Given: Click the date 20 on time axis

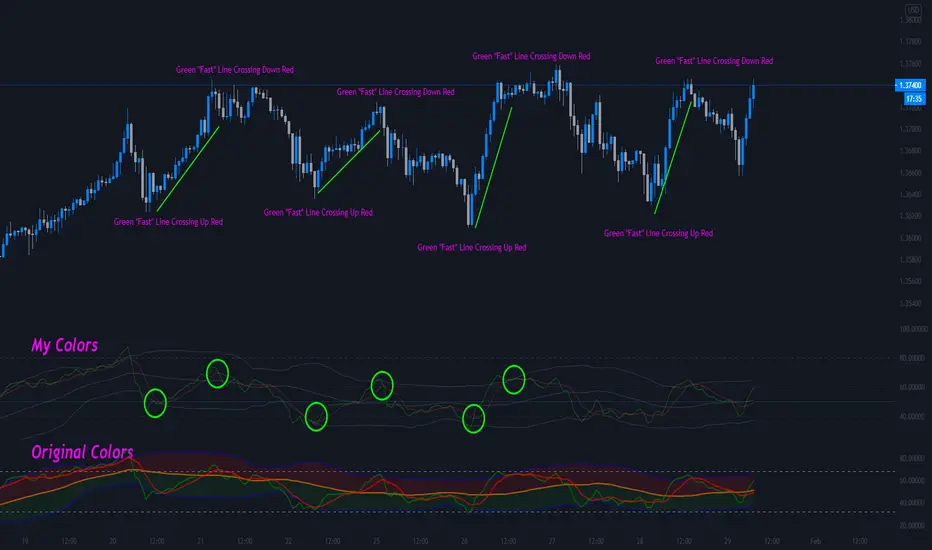Looking at the screenshot, I should pos(113,541).
